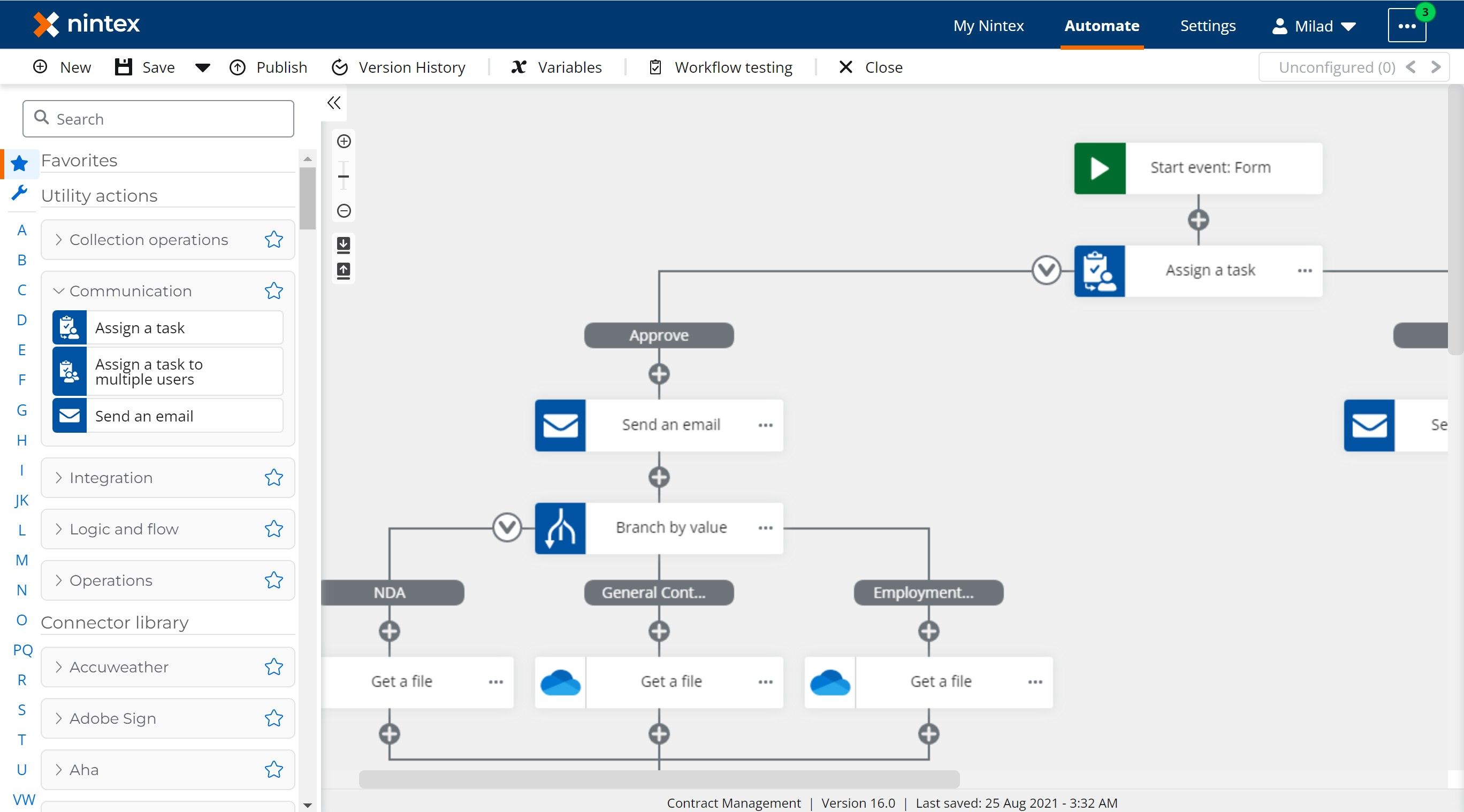Click the Utility actions wrench icon

pos(20,194)
